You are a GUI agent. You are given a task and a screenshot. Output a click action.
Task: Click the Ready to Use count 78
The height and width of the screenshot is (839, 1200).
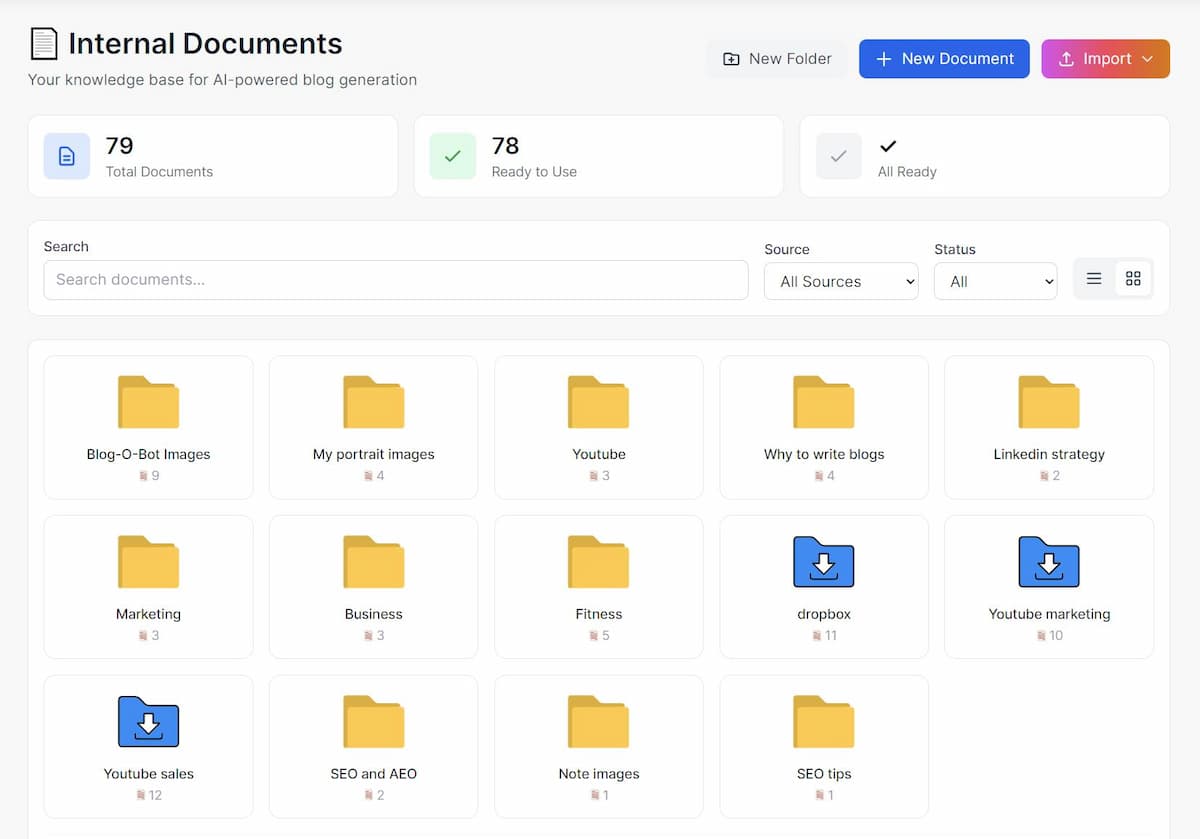506,146
